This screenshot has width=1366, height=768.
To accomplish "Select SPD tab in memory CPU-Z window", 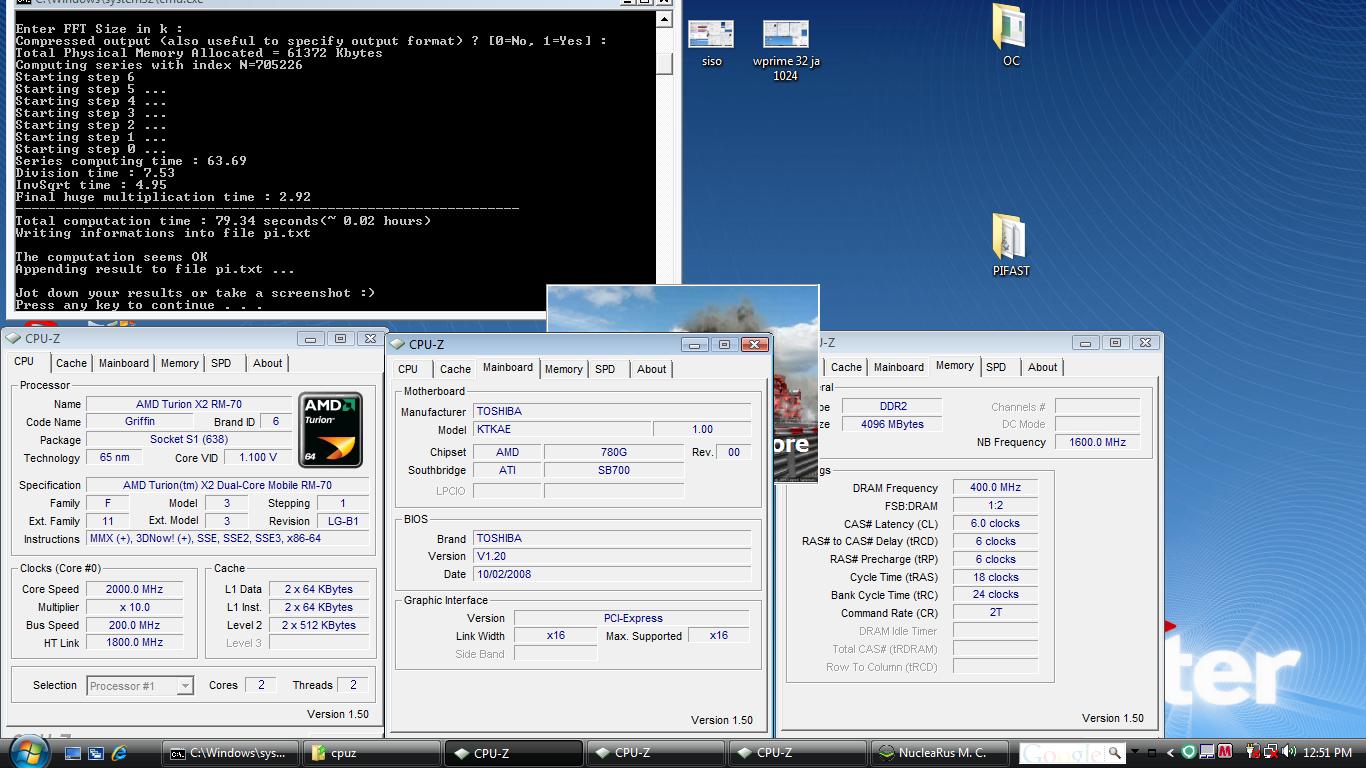I will (x=996, y=367).
